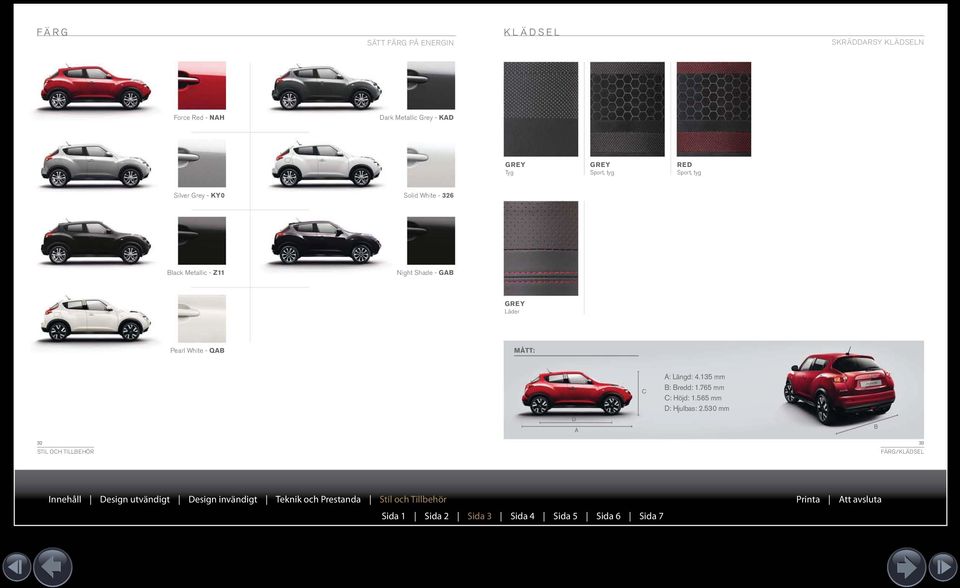960x588 pixels.
Task: Click Att avsluta to exit
Action: (860, 499)
